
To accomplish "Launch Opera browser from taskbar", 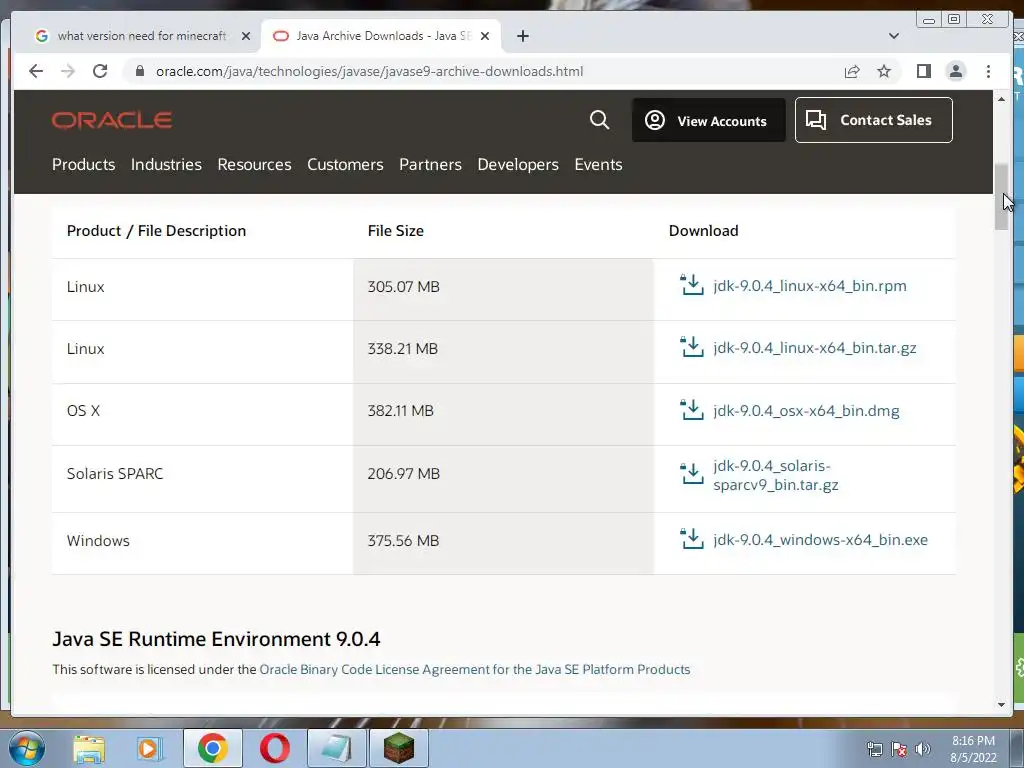I will [x=275, y=748].
